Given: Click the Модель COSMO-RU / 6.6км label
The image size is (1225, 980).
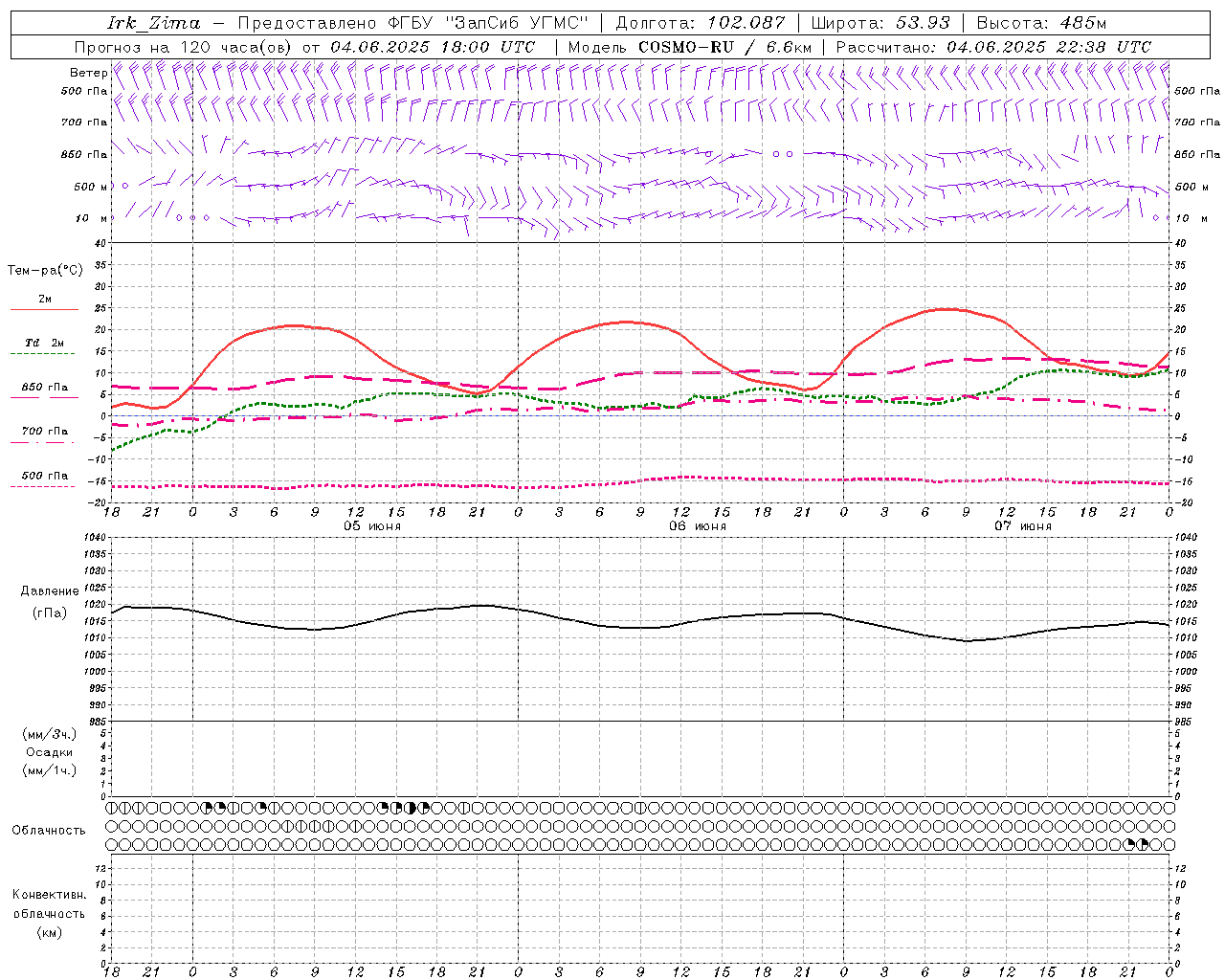Looking at the screenshot, I should (x=689, y=47).
